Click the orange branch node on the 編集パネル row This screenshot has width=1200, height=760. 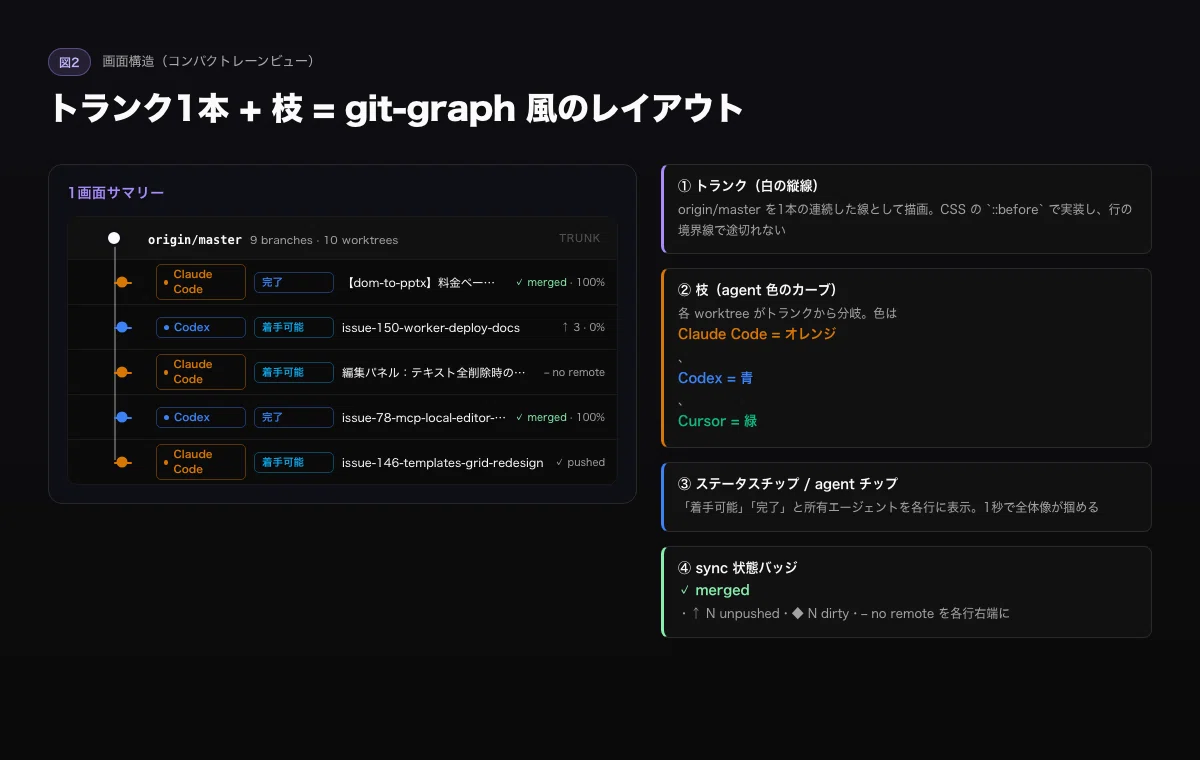coord(122,372)
